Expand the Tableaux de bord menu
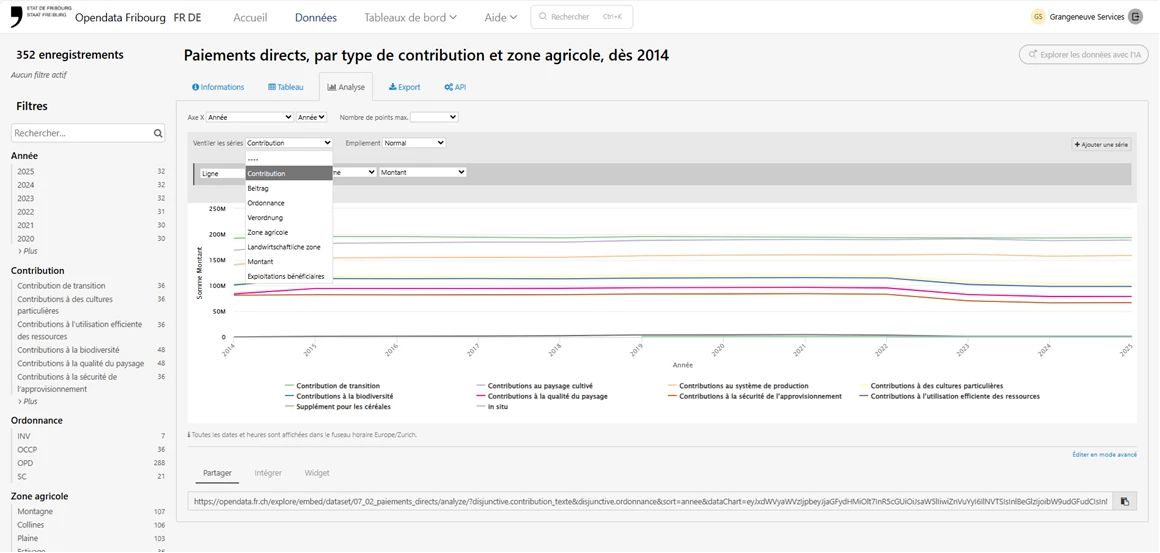The image size is (1160, 553). [410, 17]
